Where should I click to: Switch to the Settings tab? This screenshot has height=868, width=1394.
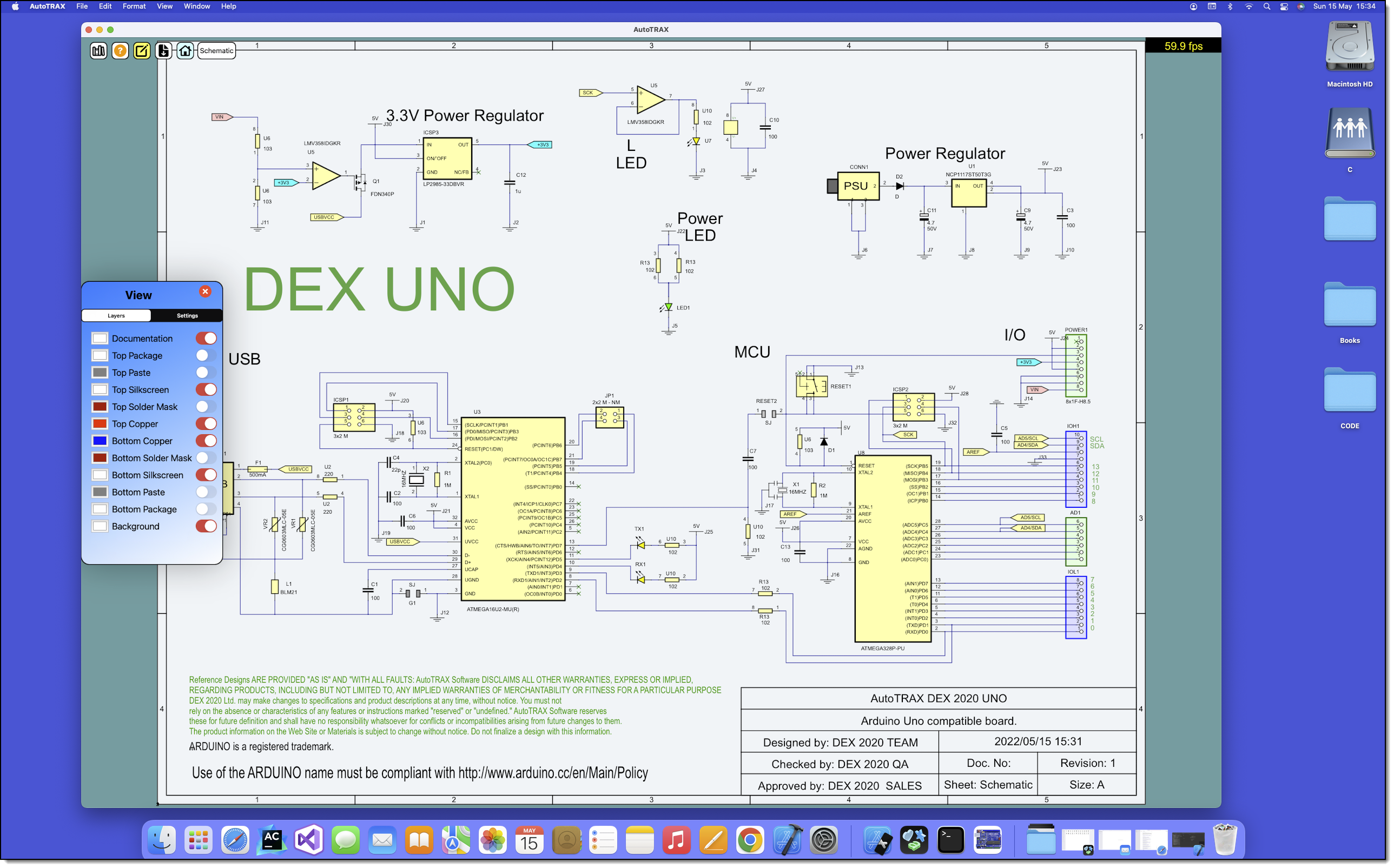click(x=187, y=316)
